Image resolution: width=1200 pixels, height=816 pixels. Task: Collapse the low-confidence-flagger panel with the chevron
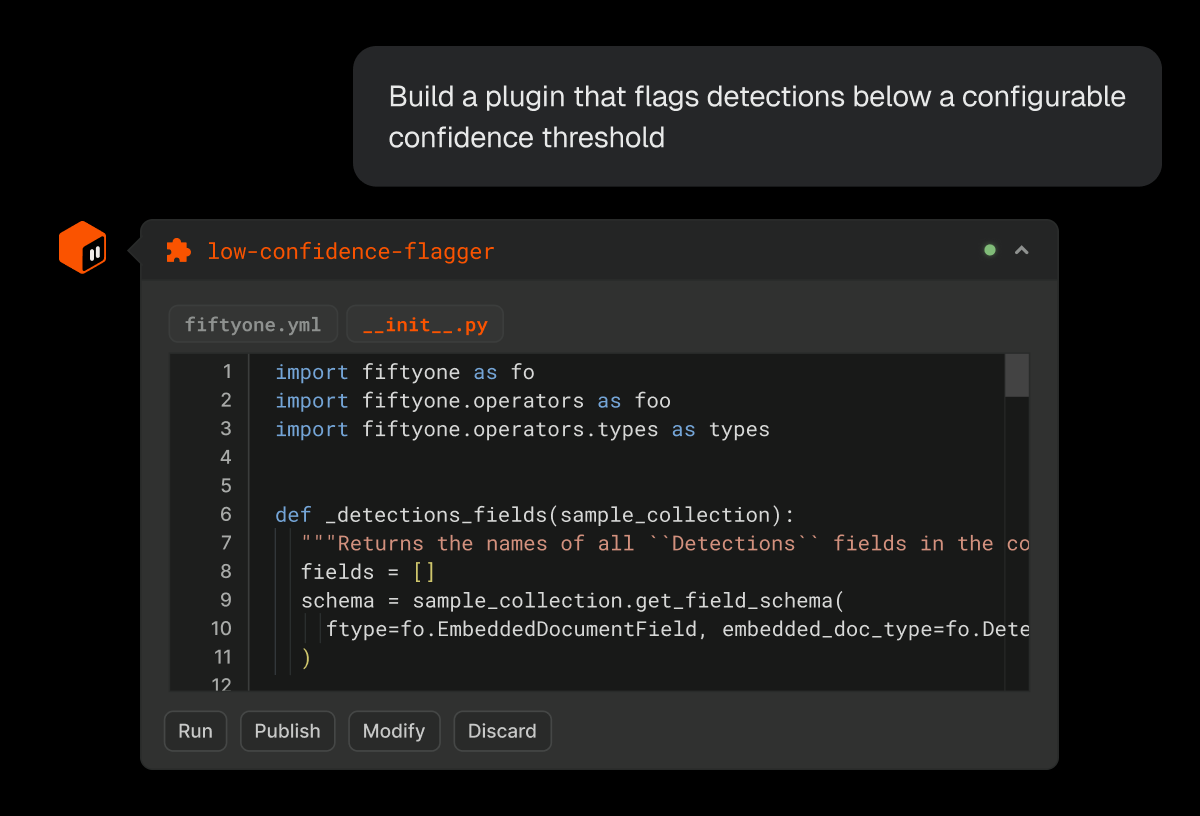click(1022, 250)
